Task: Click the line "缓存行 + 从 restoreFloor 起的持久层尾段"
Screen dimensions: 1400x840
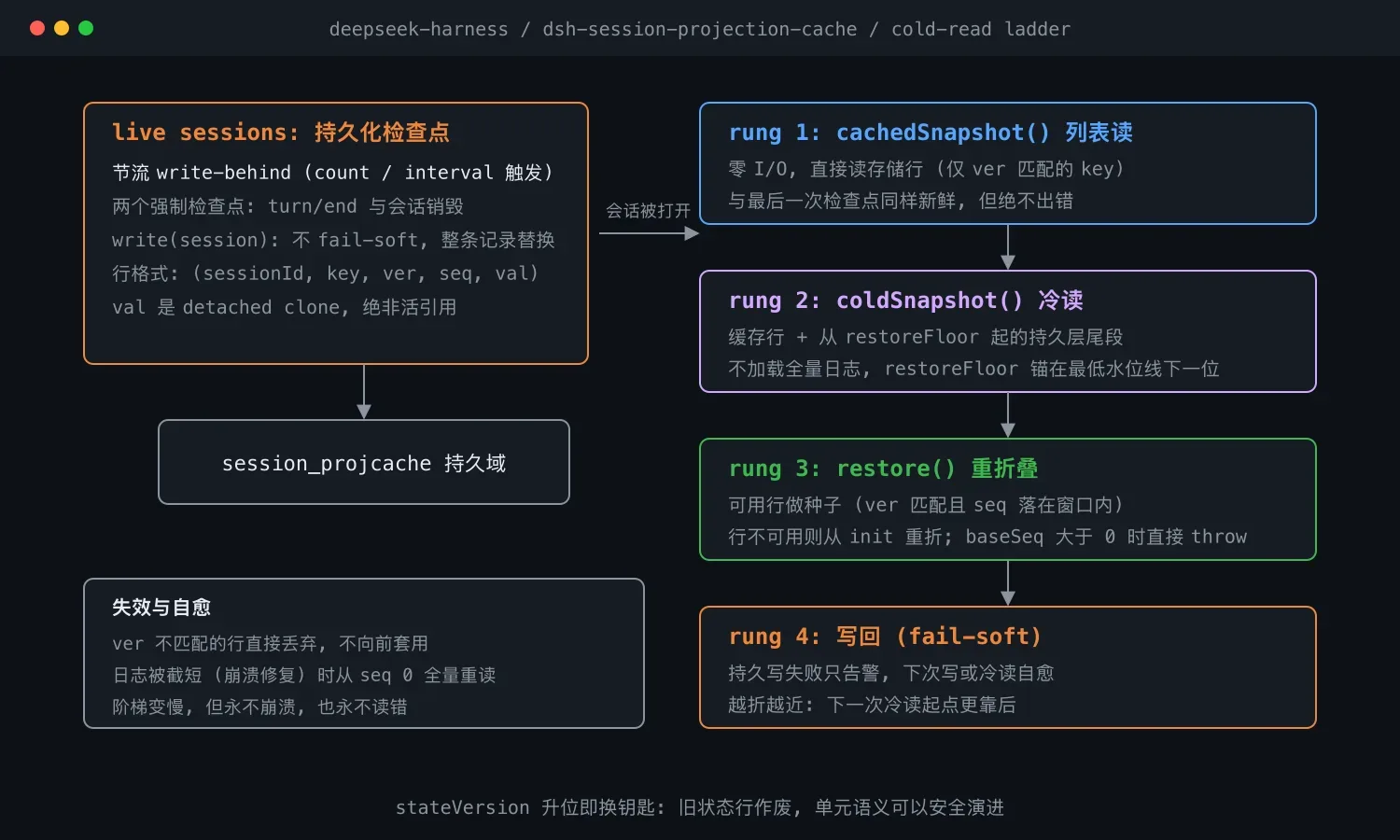Action: coord(926,337)
